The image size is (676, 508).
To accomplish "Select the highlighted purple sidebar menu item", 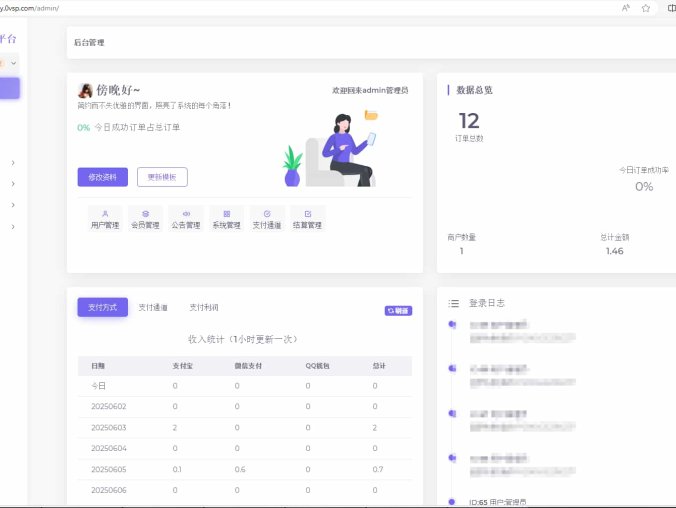I will click(x=9, y=88).
